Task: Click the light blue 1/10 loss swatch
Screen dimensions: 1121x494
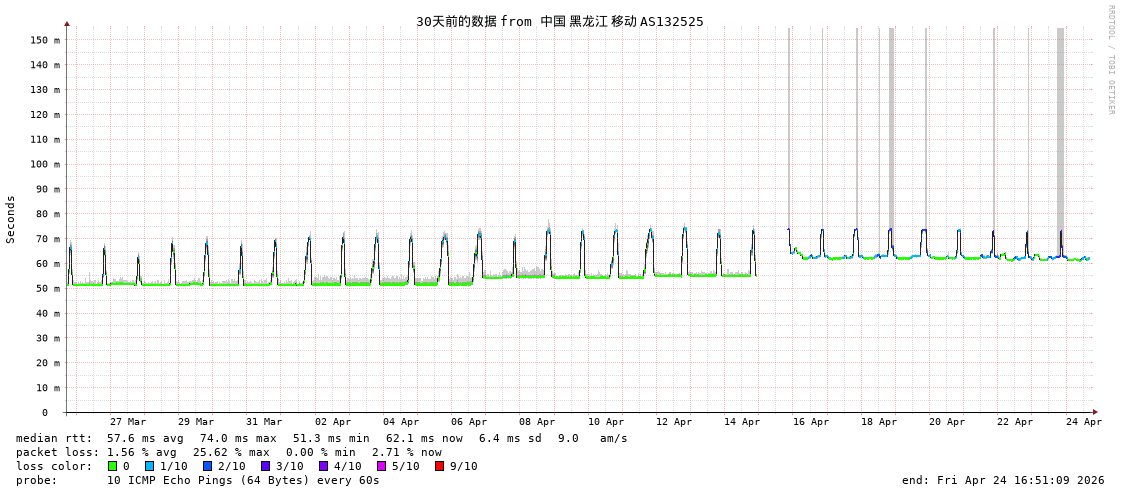Action: [x=150, y=466]
